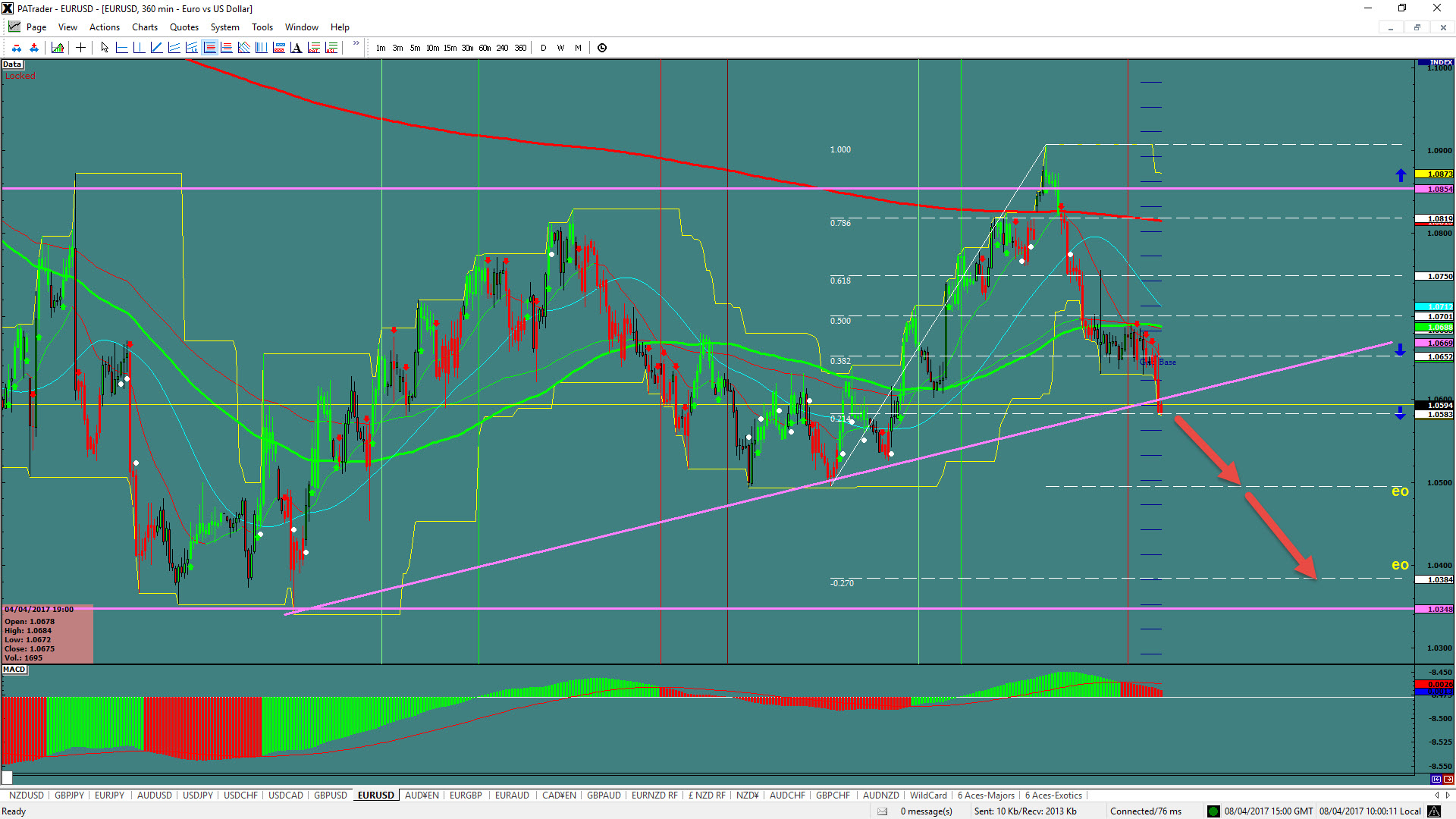This screenshot has height=819, width=1456.
Task: Click the PAT toolbar icon
Action: tap(313, 48)
